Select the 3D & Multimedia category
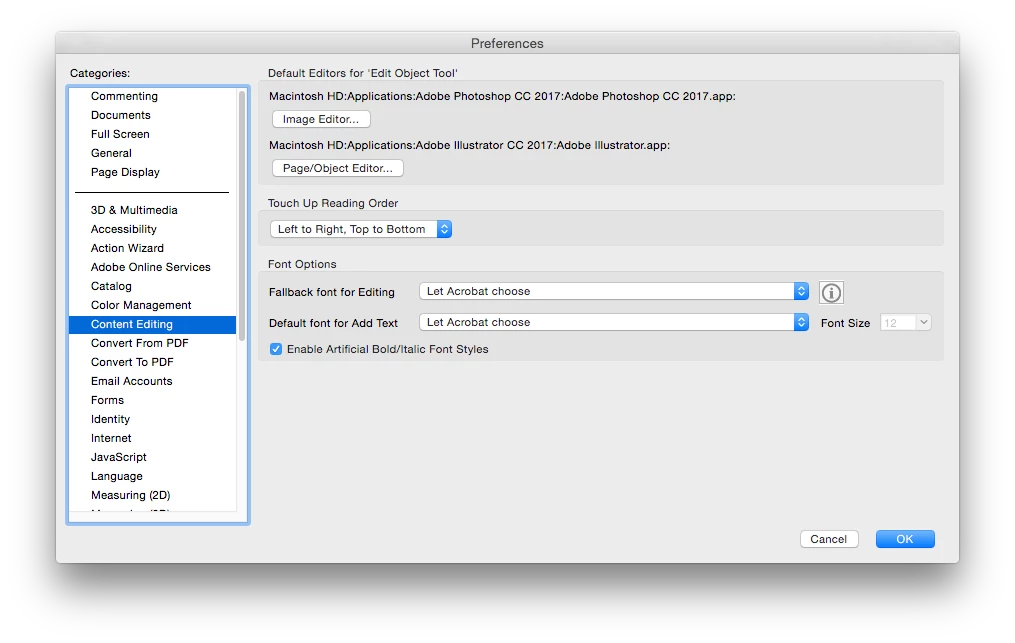This screenshot has width=1015, height=643. pyautogui.click(x=153, y=210)
